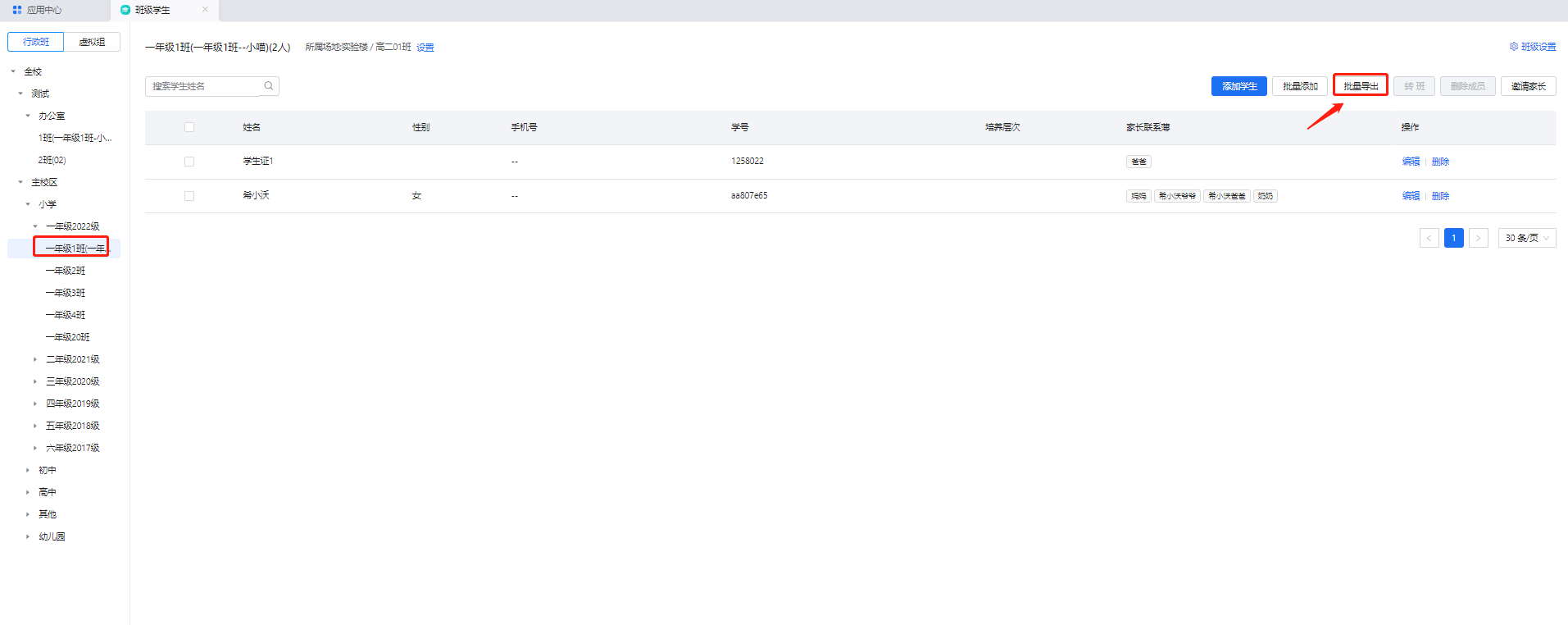Switch to the 虚拟组 tab
Image resolution: width=1568 pixels, height=625 pixels.
(x=92, y=42)
